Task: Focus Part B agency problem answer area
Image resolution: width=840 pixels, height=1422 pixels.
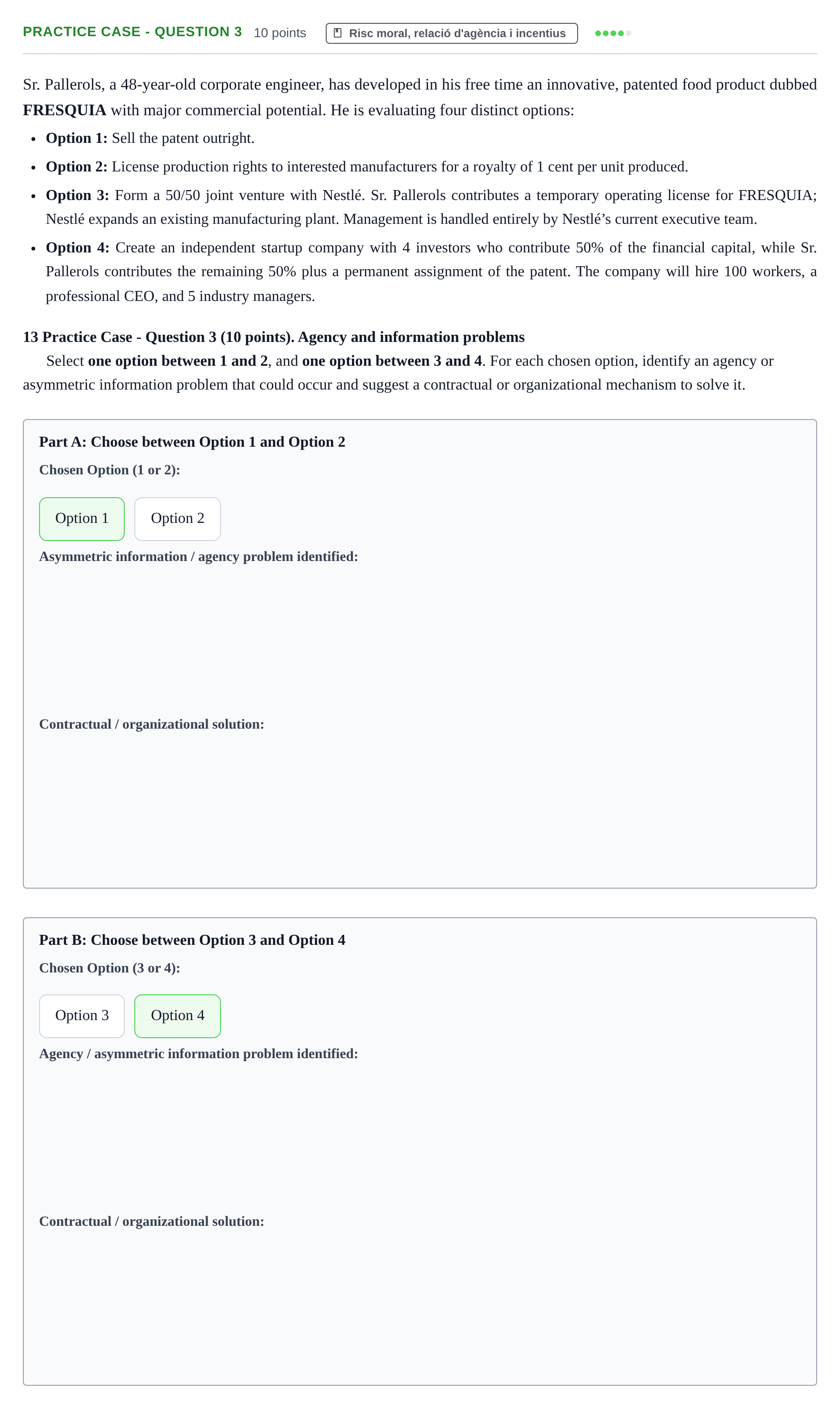Action: (420, 1132)
